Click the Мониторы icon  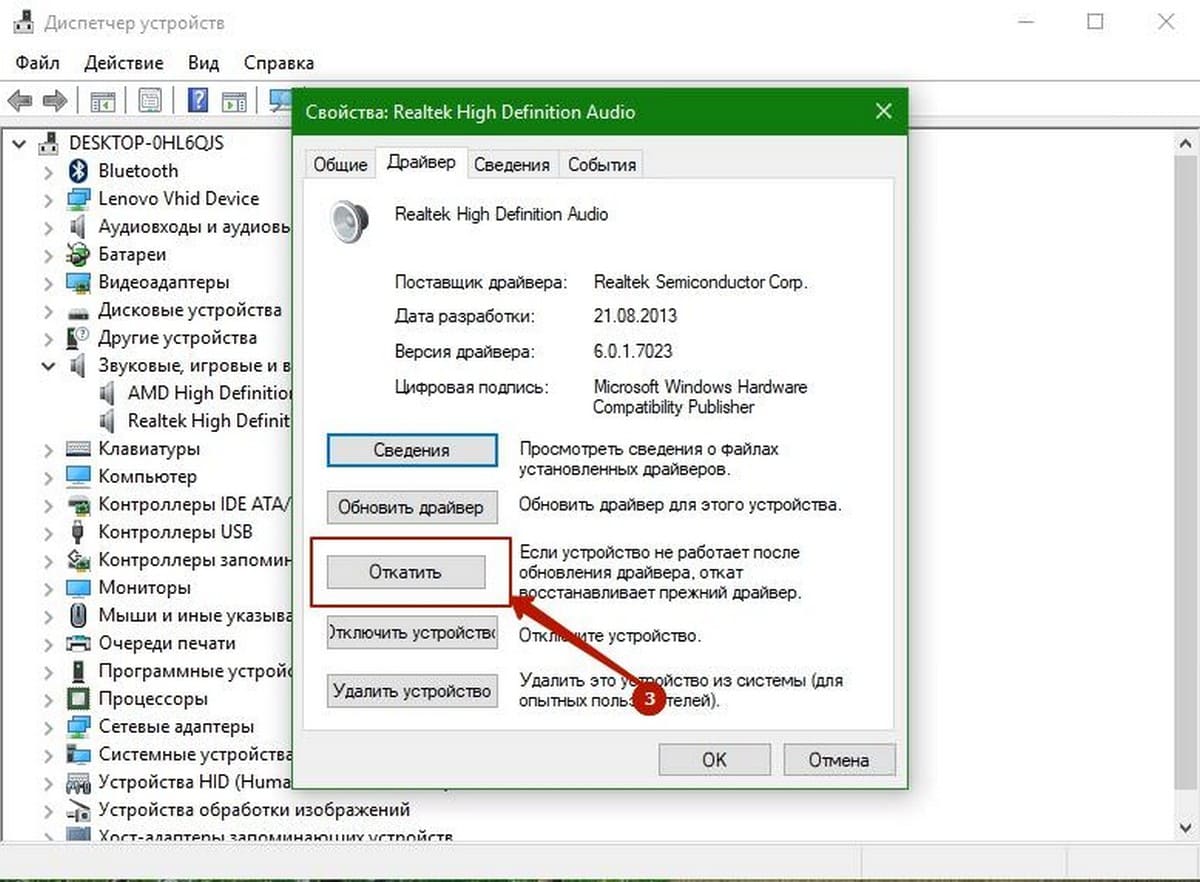point(78,588)
